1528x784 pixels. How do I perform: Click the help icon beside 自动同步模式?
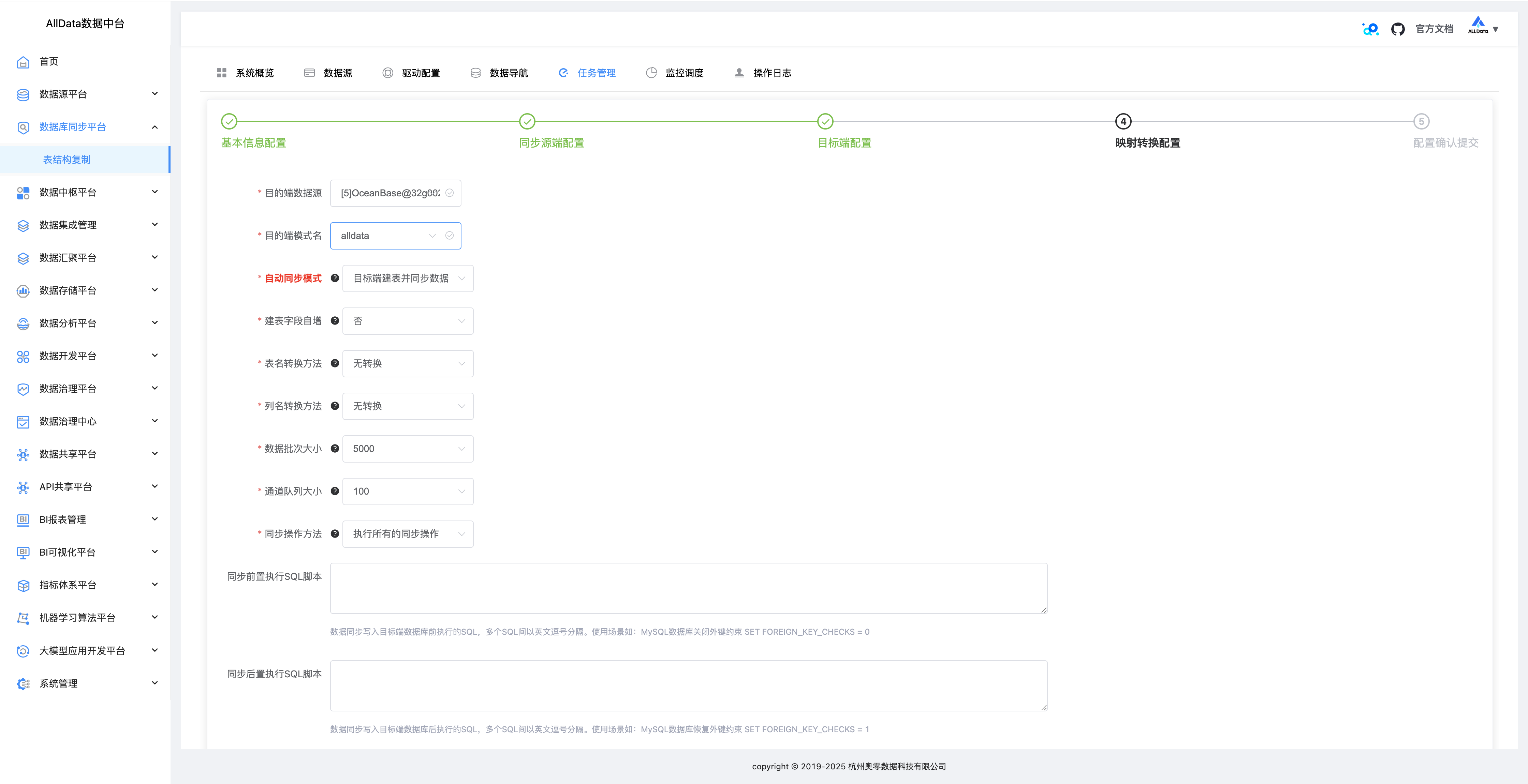335,278
